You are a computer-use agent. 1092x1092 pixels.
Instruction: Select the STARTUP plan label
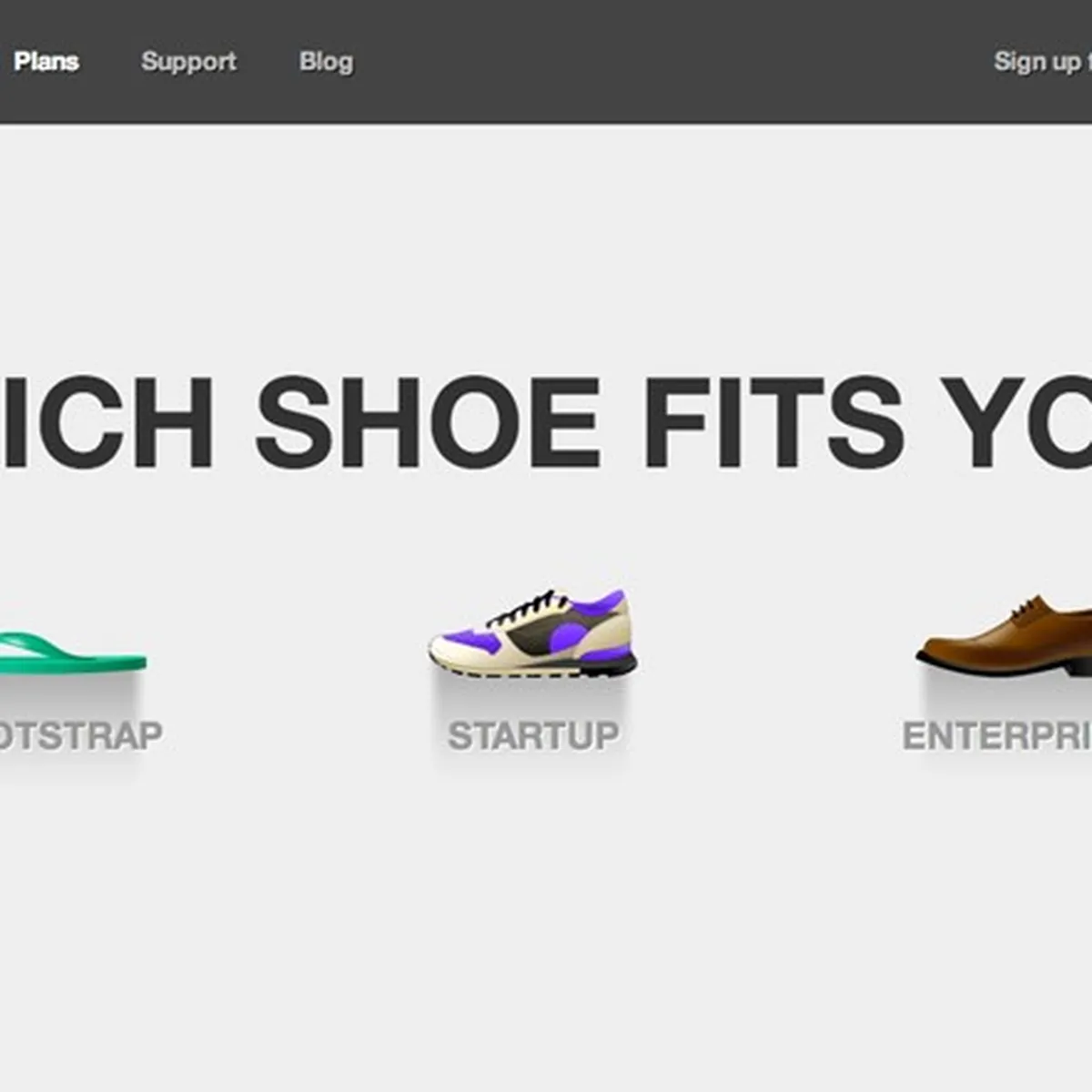533,735
